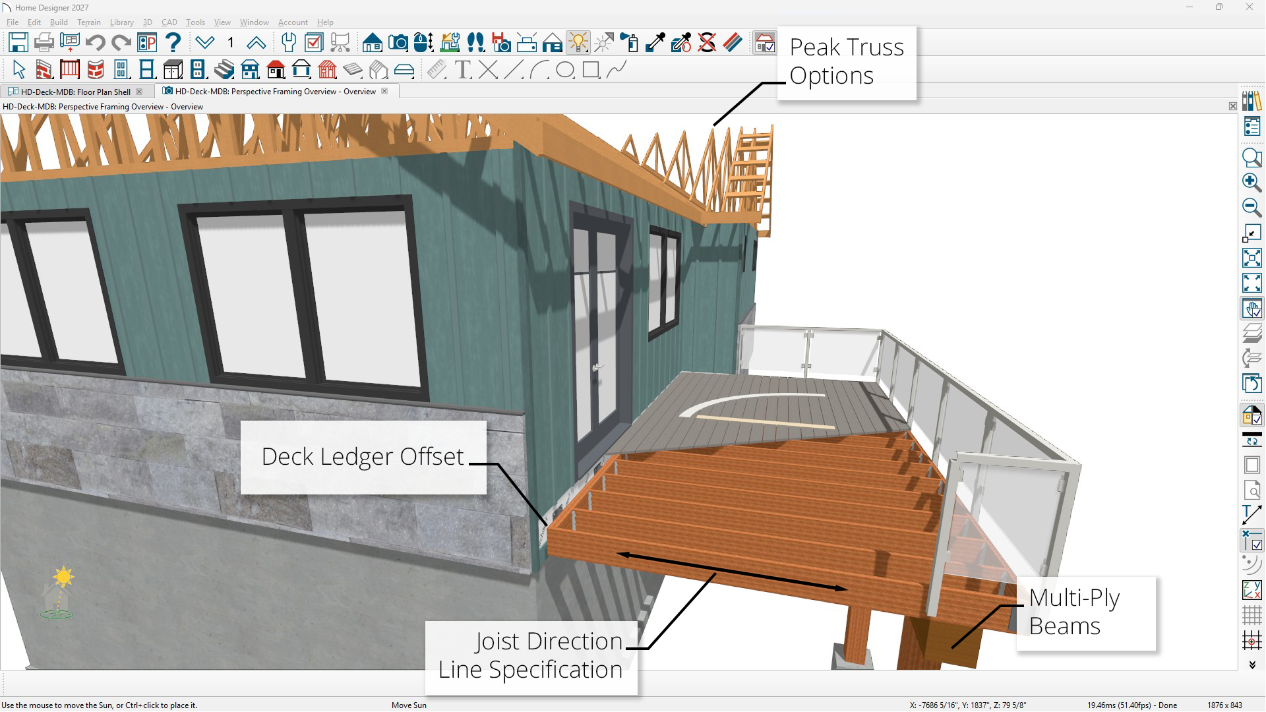Select the Wall tools brick icon
Image resolution: width=1266 pixels, height=712 pixels.
click(x=44, y=69)
